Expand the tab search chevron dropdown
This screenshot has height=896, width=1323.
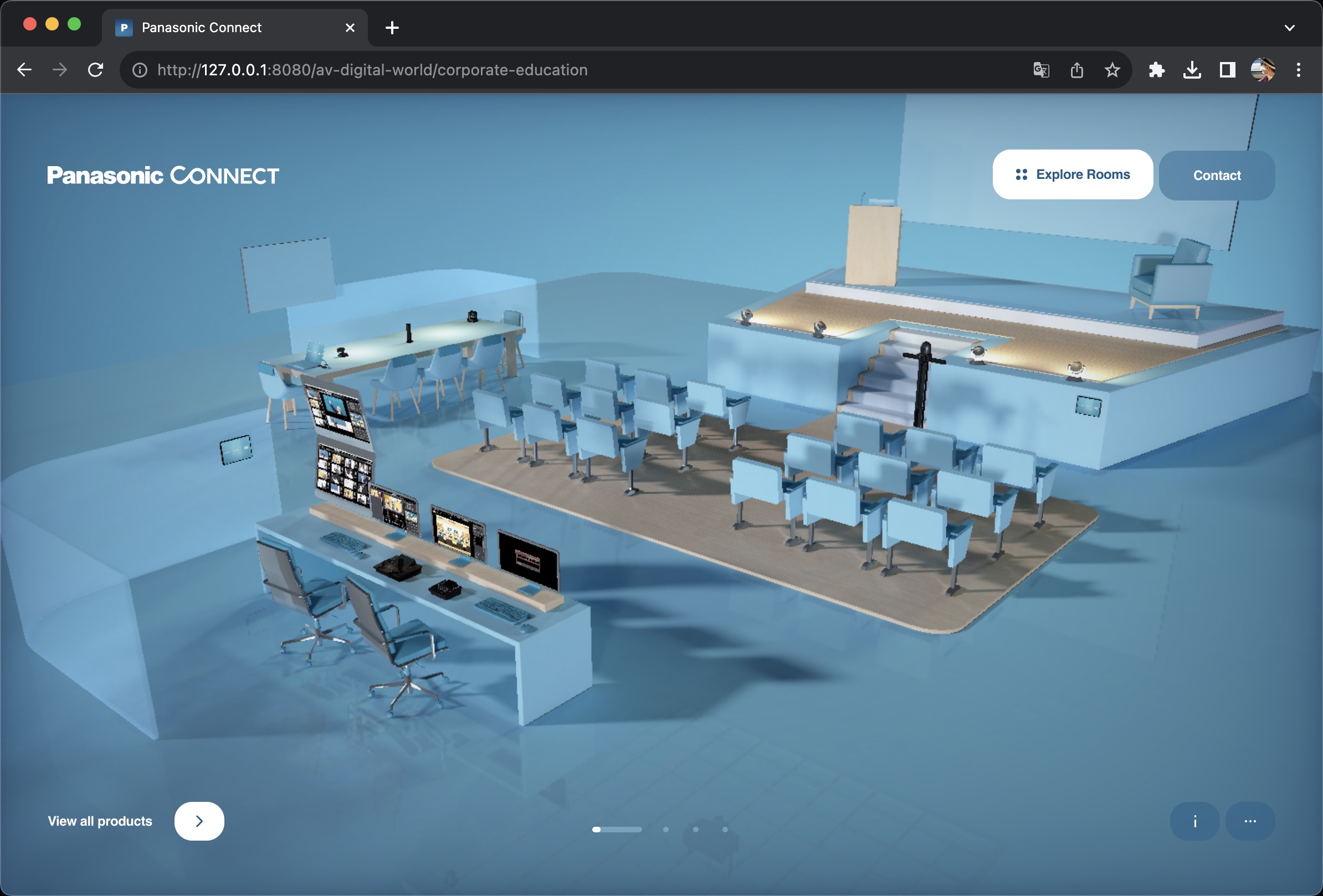1289,27
